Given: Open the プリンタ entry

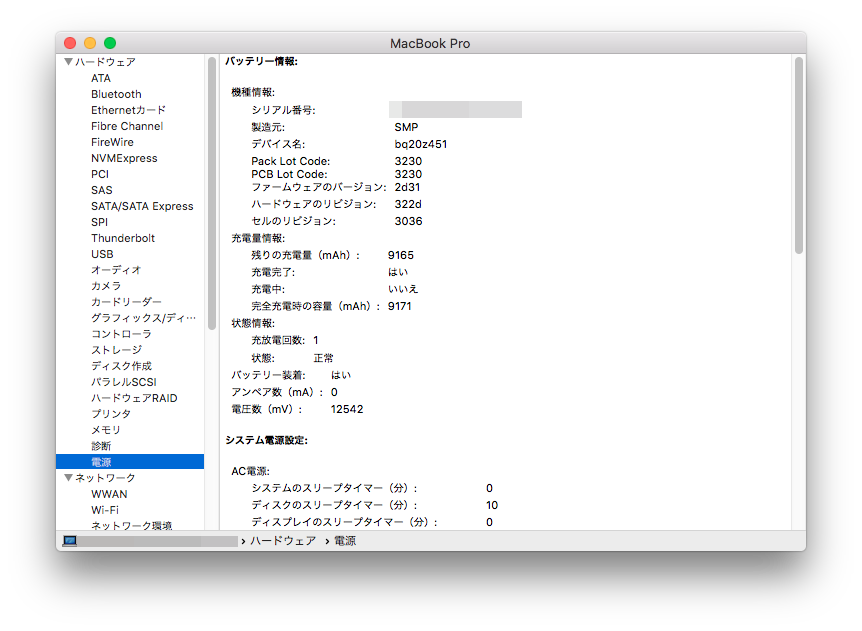Looking at the screenshot, I should 111,413.
